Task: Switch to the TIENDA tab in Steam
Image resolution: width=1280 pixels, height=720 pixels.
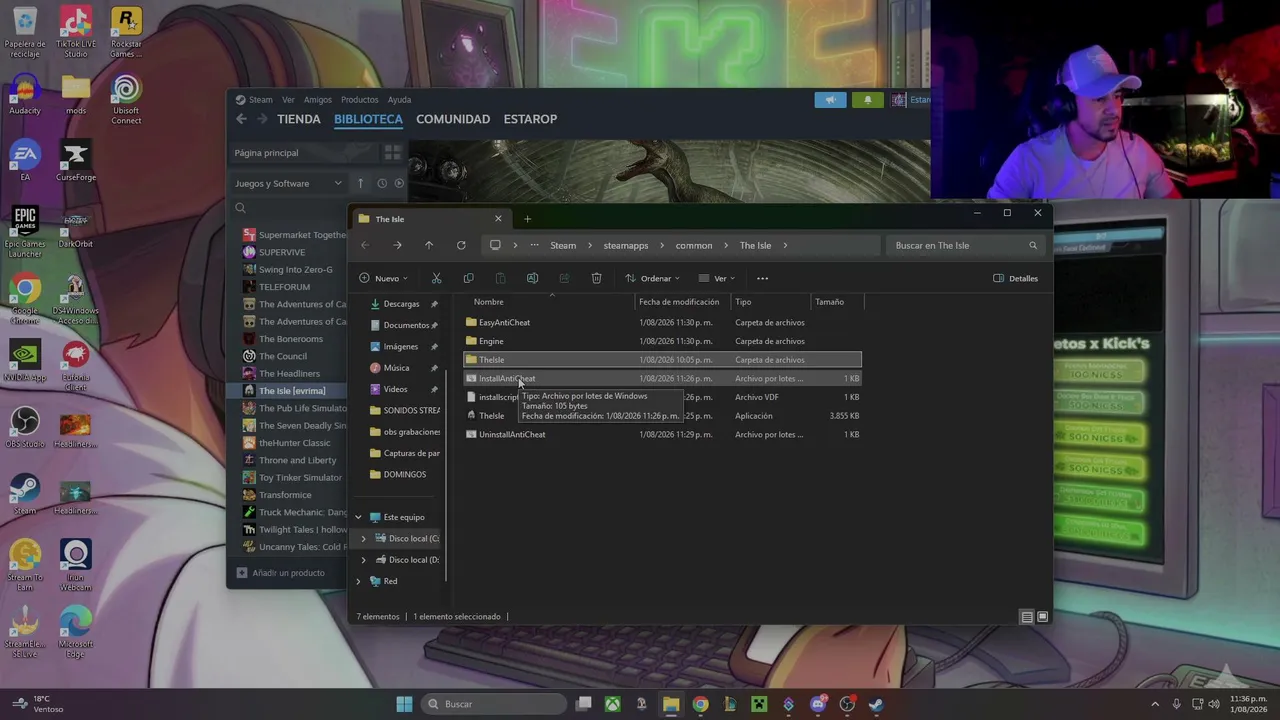Action: (299, 119)
